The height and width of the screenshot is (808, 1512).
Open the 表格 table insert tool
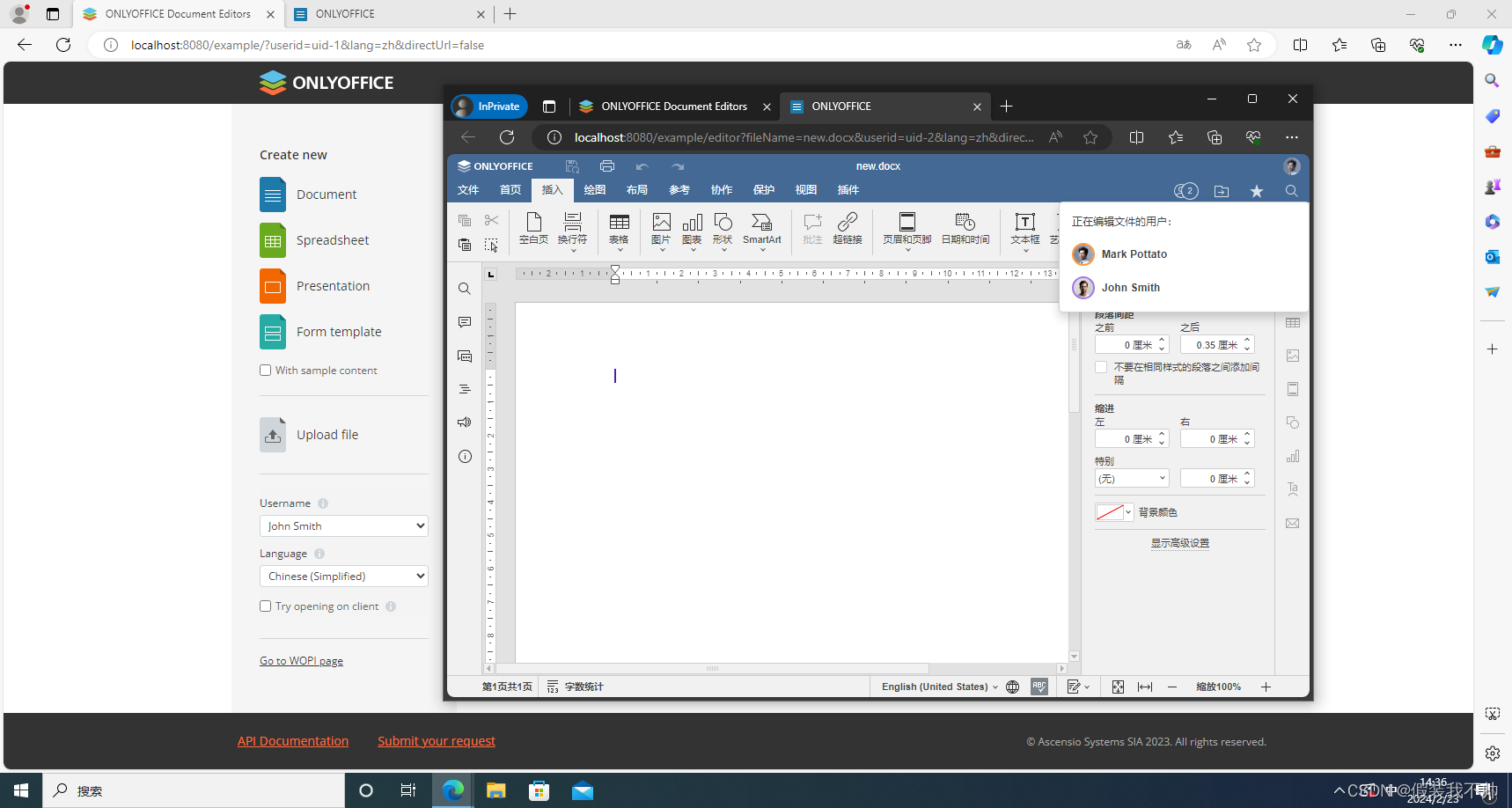[x=620, y=231]
